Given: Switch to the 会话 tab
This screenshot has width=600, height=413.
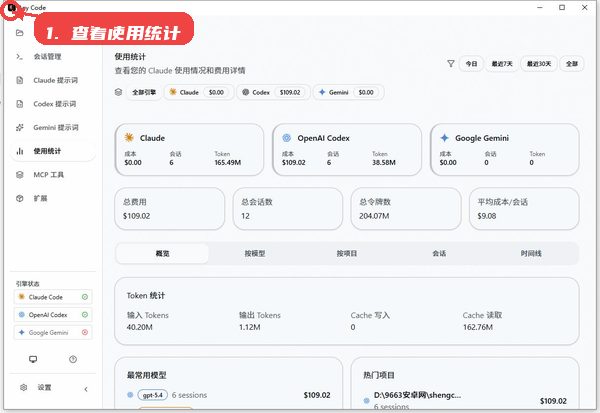Looking at the screenshot, I should point(439,253).
